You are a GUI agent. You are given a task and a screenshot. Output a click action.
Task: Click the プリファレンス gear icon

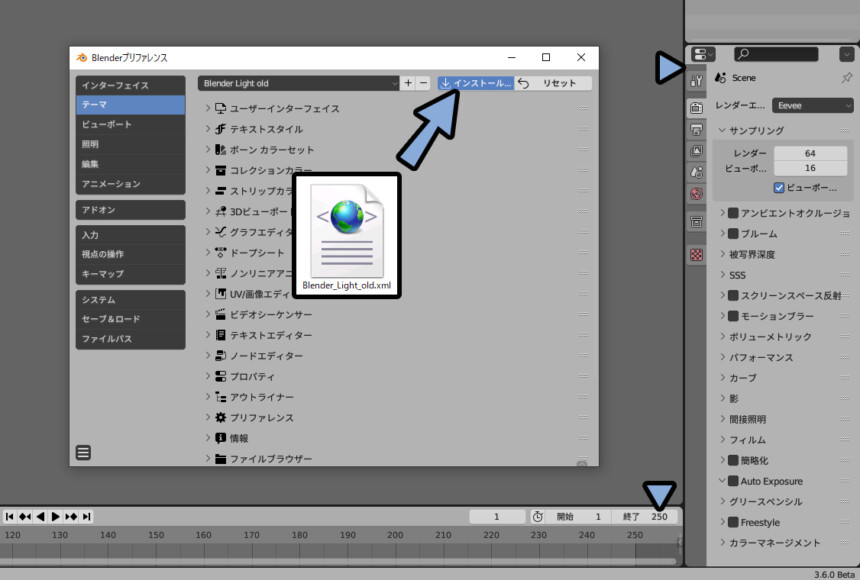220,418
